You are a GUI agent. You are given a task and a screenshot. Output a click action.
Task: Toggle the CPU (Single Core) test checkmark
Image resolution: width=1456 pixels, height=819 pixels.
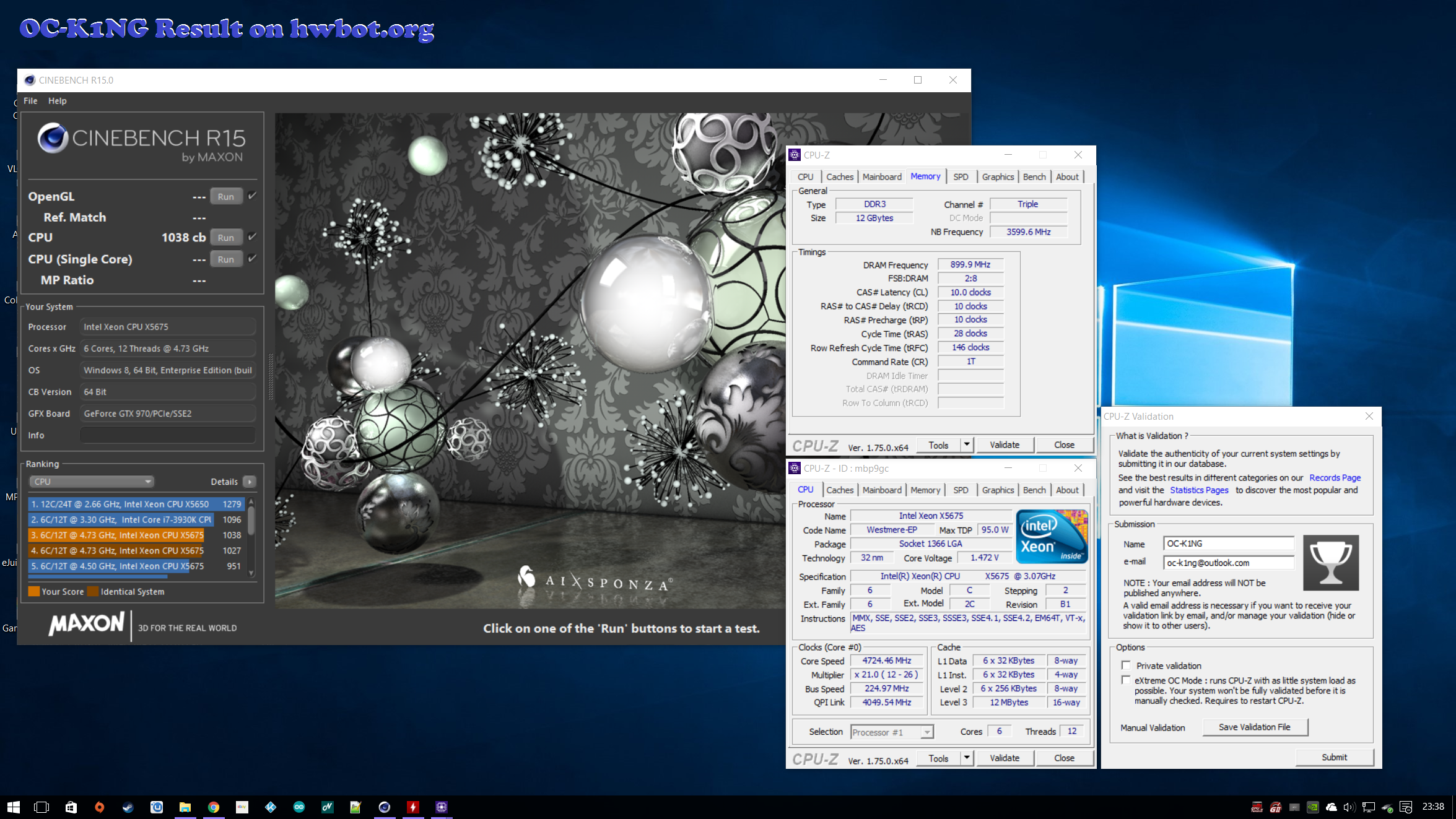pos(252,259)
